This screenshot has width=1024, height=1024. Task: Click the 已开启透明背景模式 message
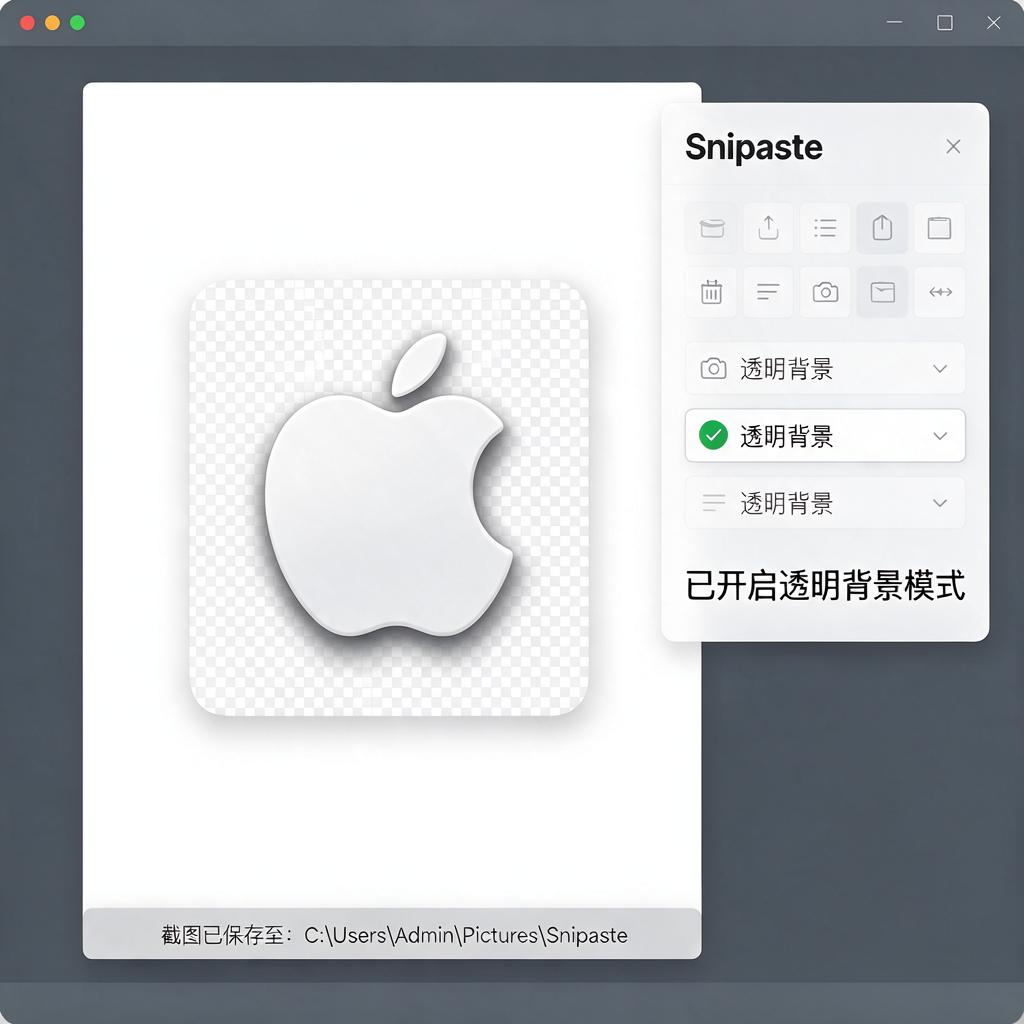(x=825, y=585)
